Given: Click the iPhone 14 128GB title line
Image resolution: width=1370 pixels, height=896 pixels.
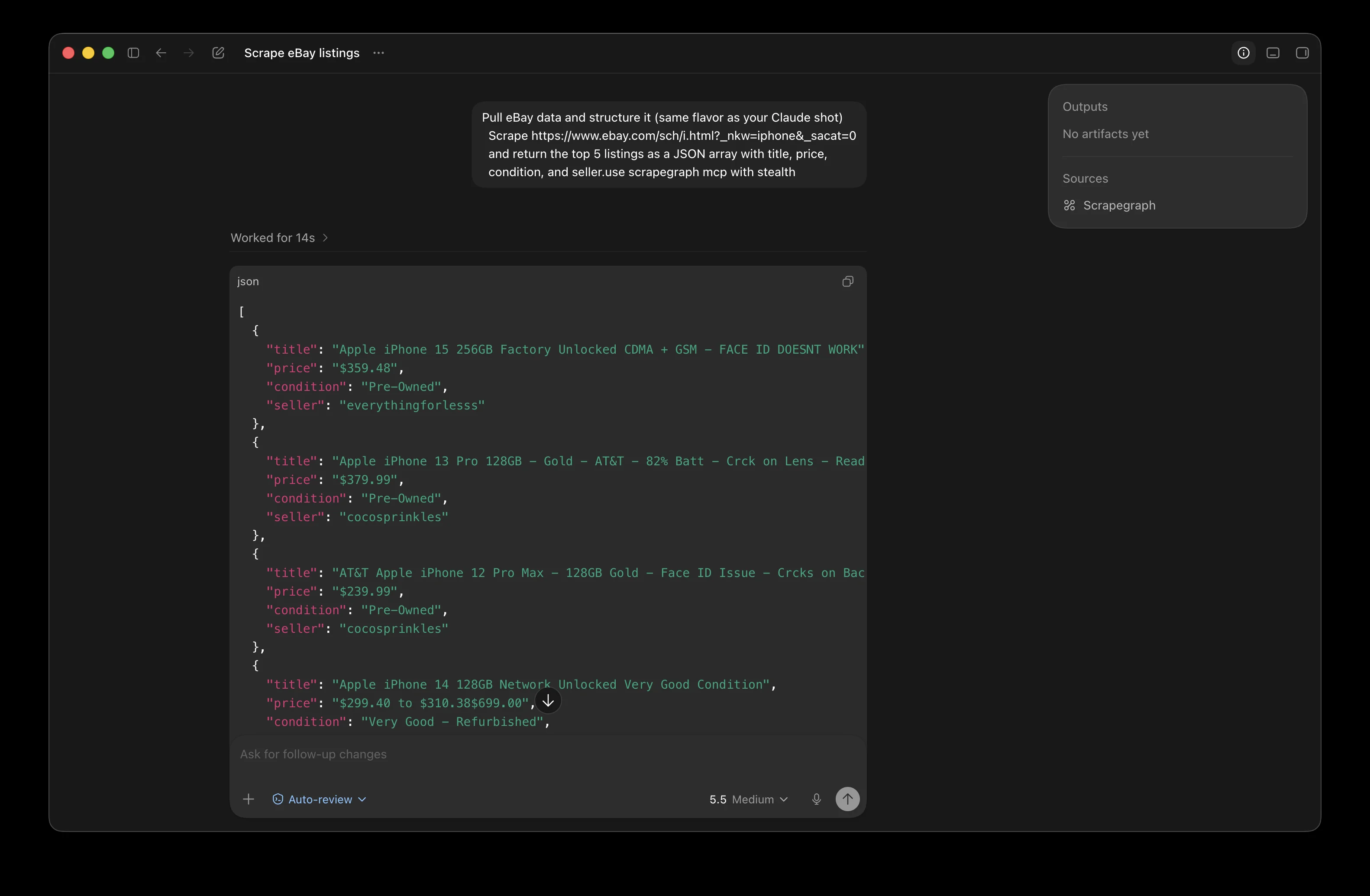Looking at the screenshot, I should pos(521,684).
